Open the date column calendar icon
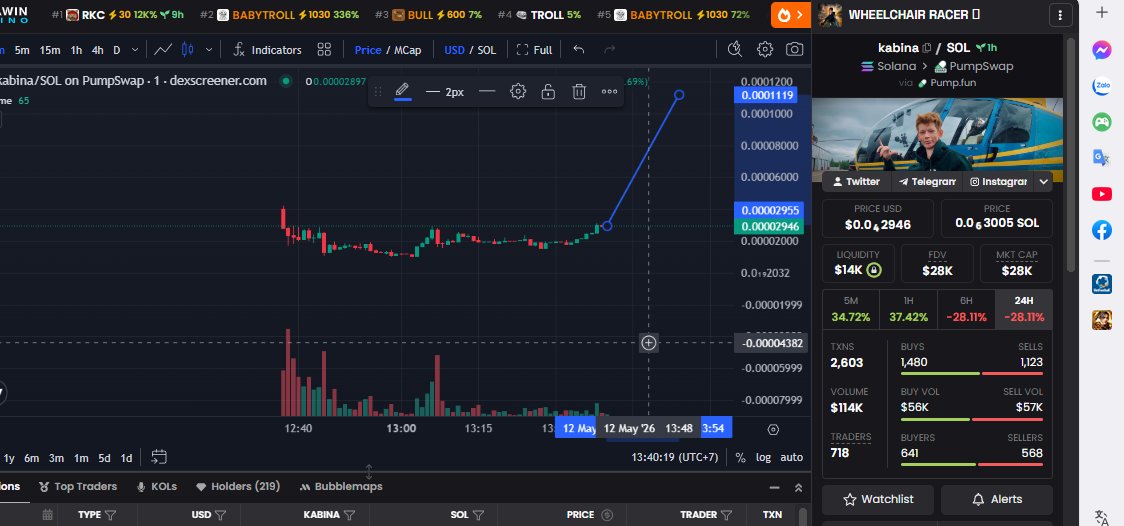This screenshot has height=526, width=1124. [x=47, y=515]
